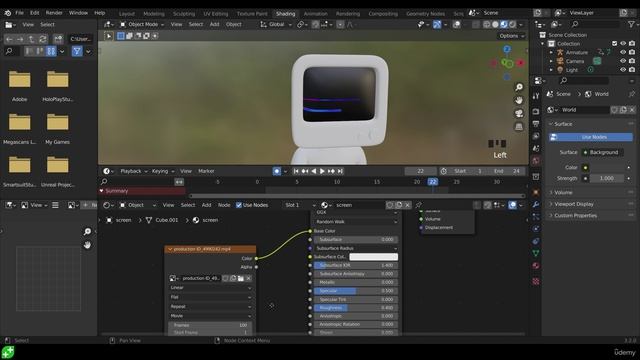This screenshot has height=360, width=640.
Task: Open the Slot 1 material slot dropdown
Action: 300,205
